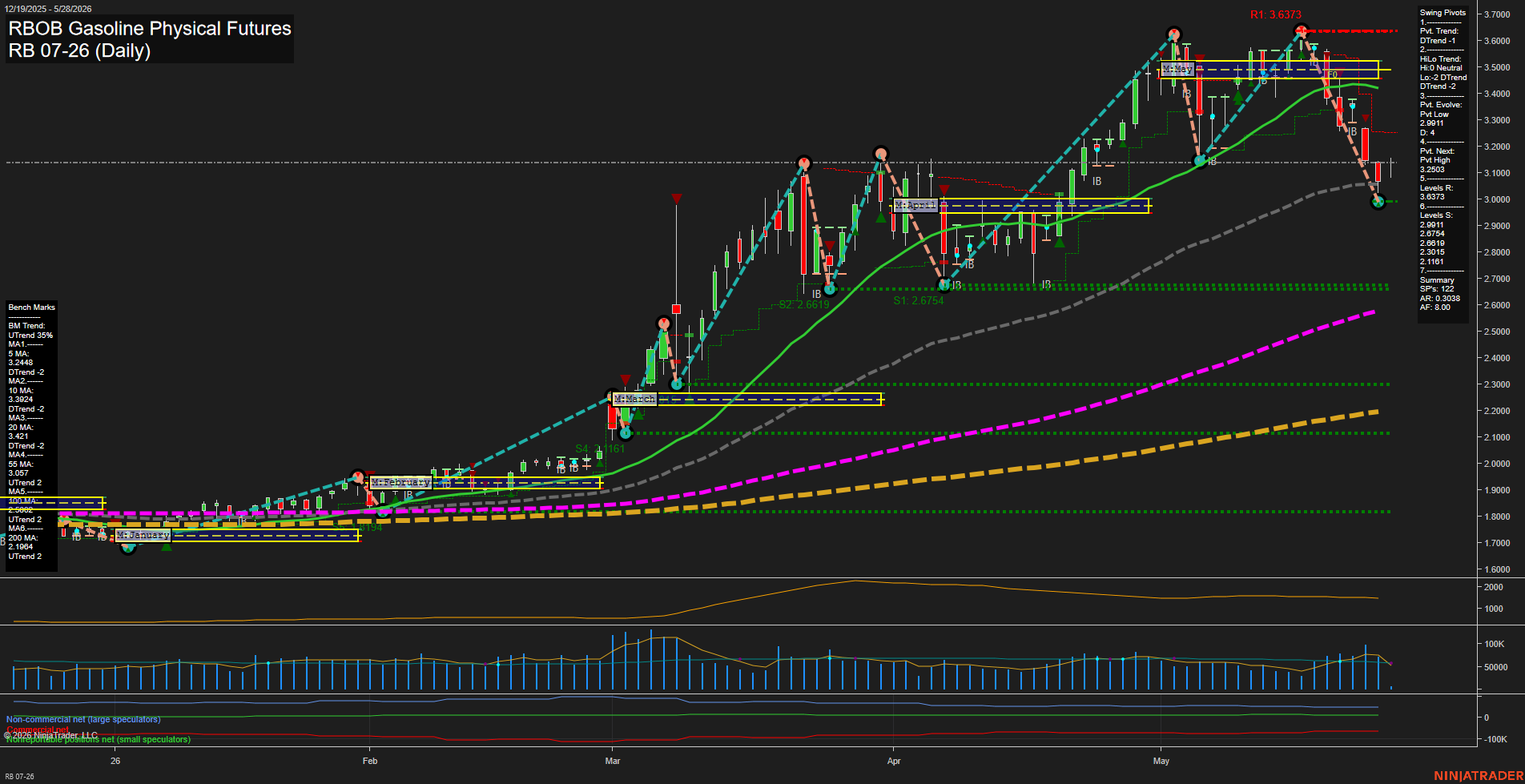Click the SP's: 122 summary entry

coord(1437,289)
